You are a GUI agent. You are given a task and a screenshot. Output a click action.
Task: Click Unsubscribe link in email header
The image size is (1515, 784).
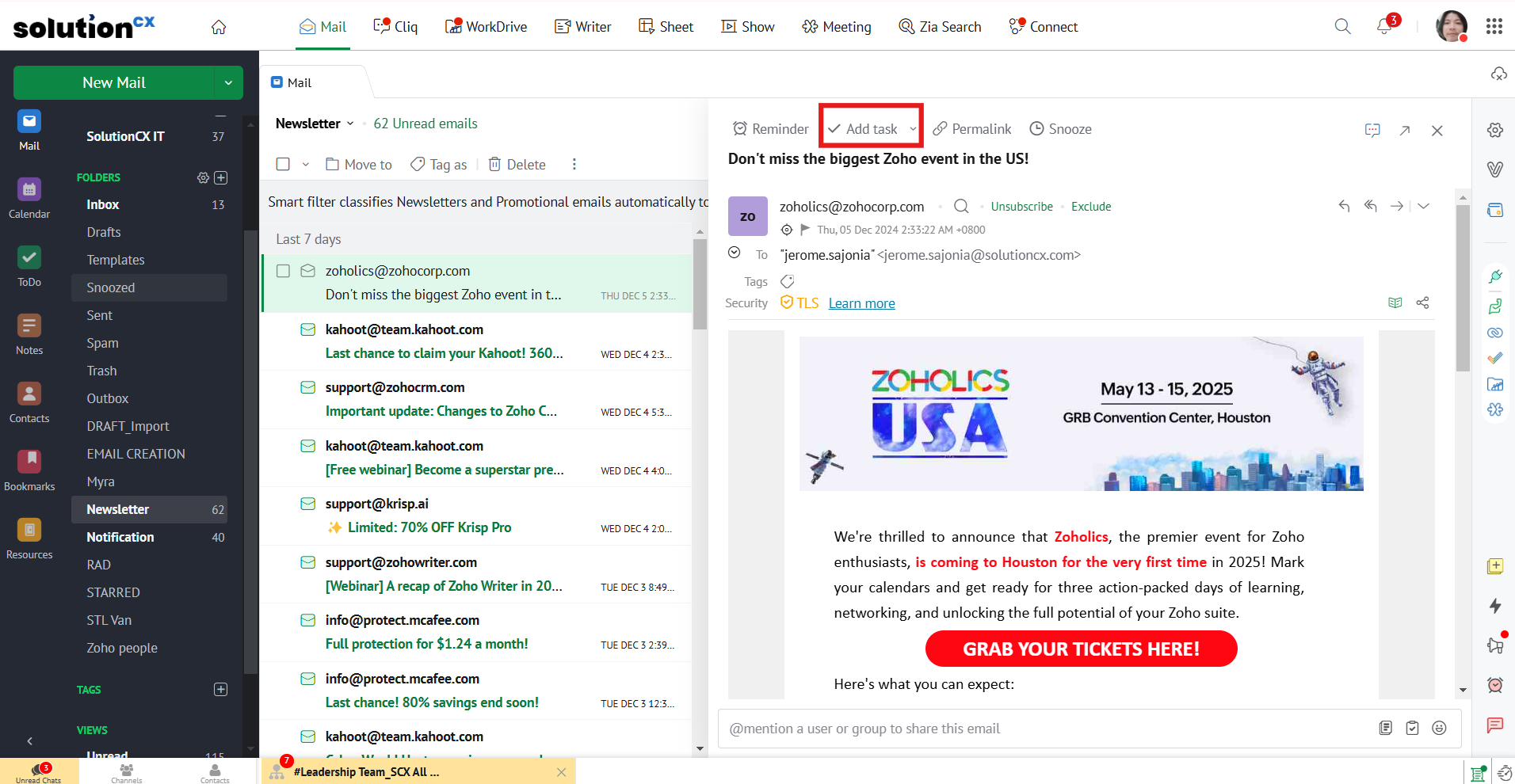(x=1021, y=206)
